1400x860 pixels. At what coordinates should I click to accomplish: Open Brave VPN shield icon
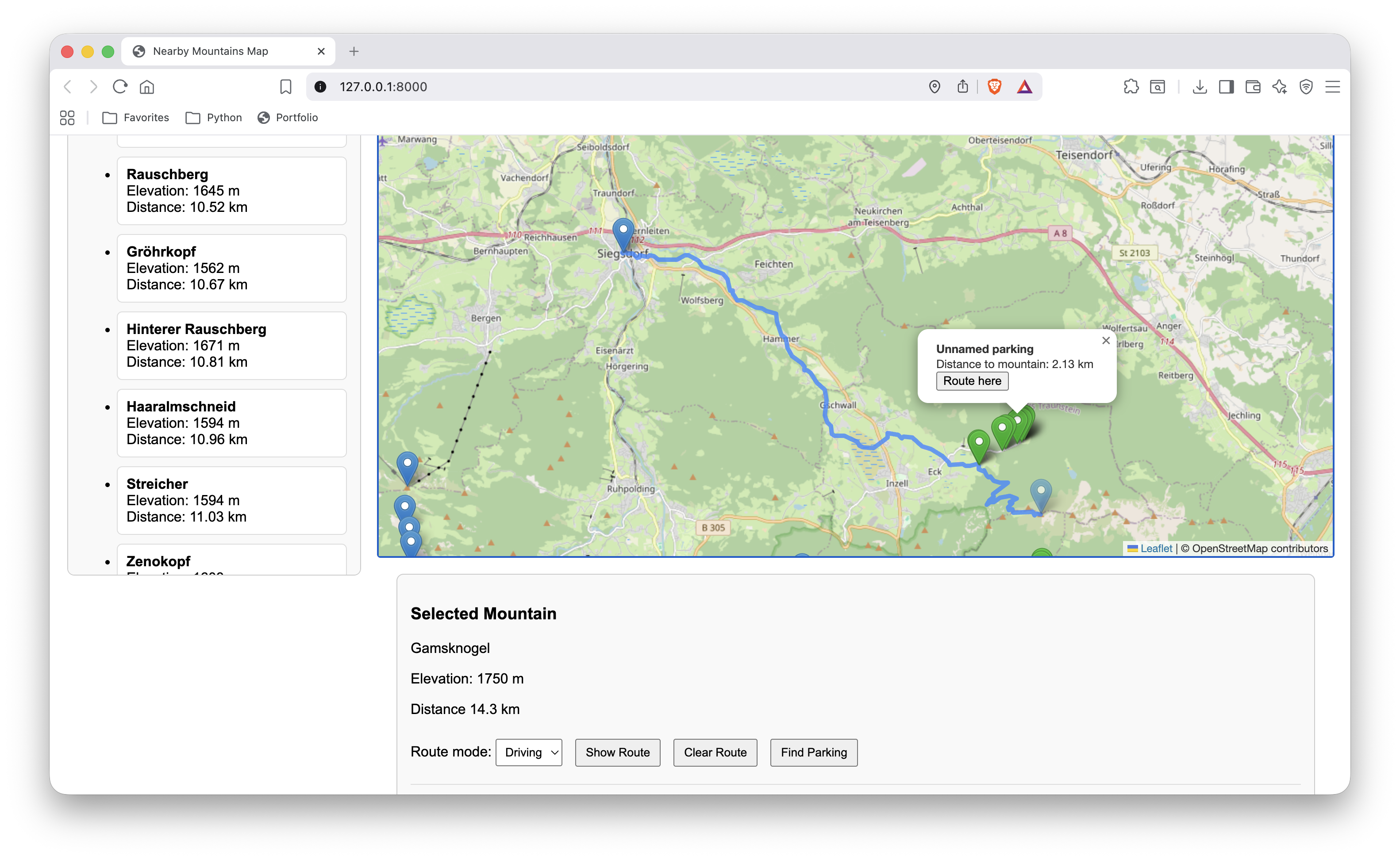pos(1306,86)
